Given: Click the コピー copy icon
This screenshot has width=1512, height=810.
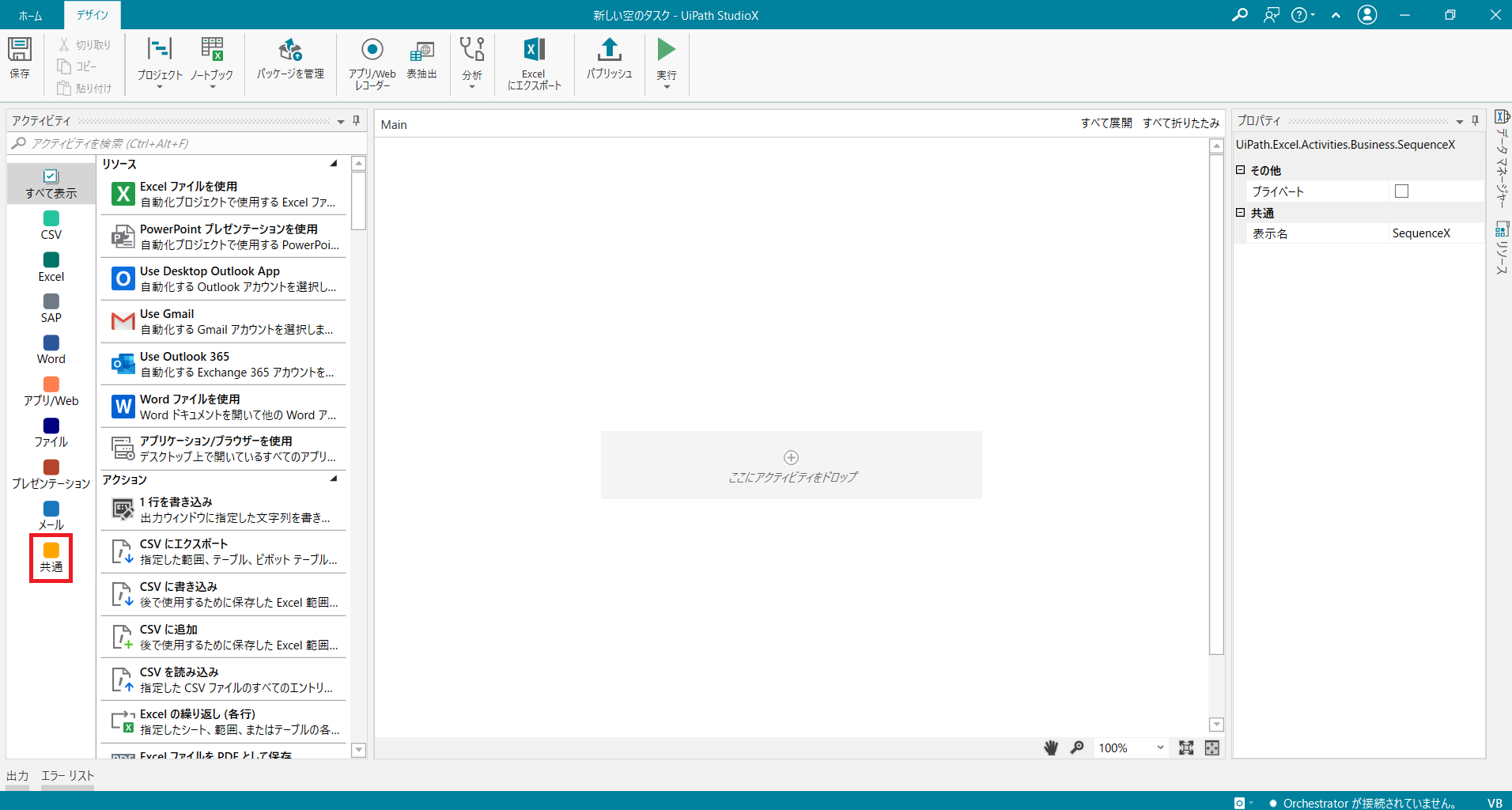Looking at the screenshot, I should coord(64,66).
